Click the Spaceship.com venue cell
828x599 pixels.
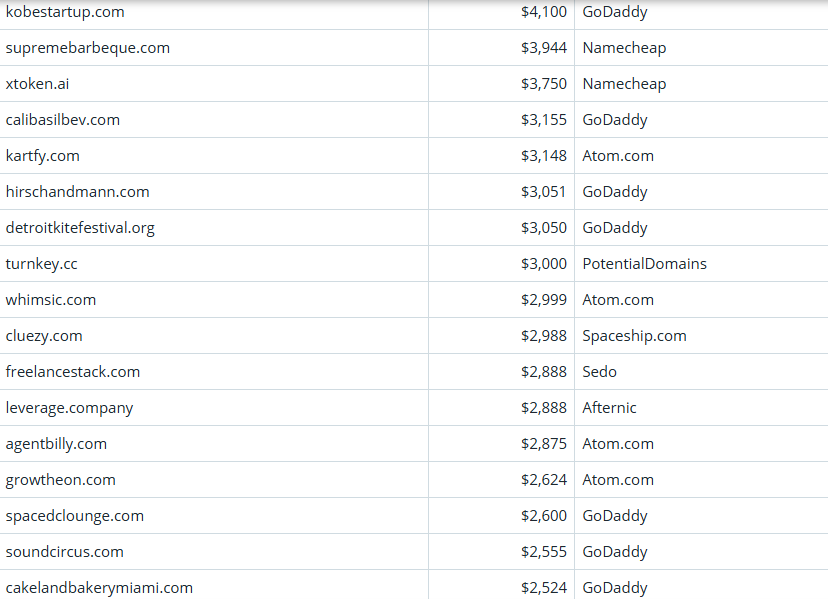click(634, 336)
